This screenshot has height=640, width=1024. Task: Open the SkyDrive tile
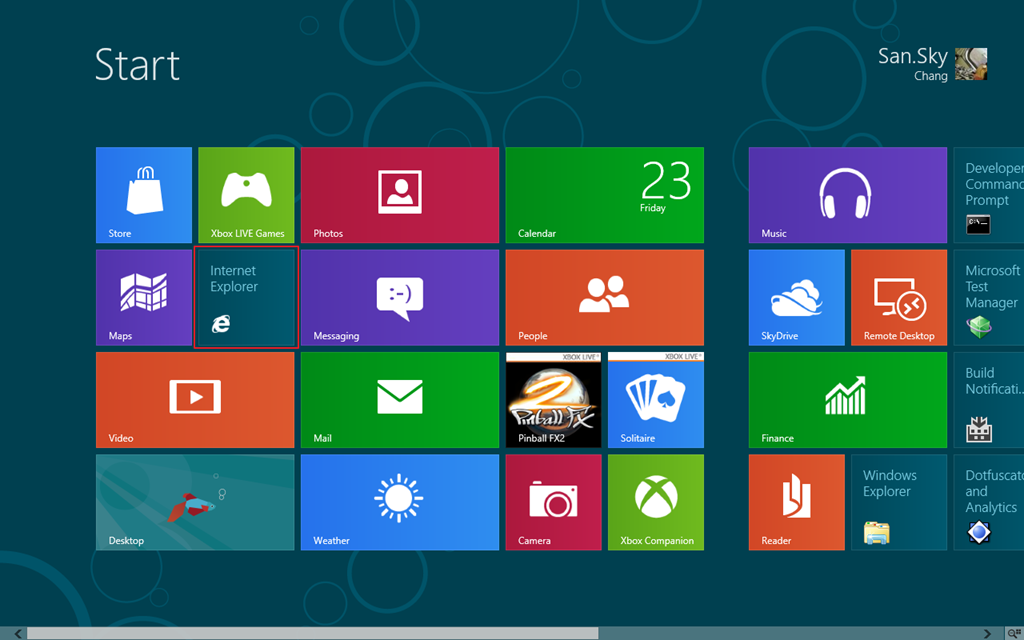pyautogui.click(x=797, y=297)
